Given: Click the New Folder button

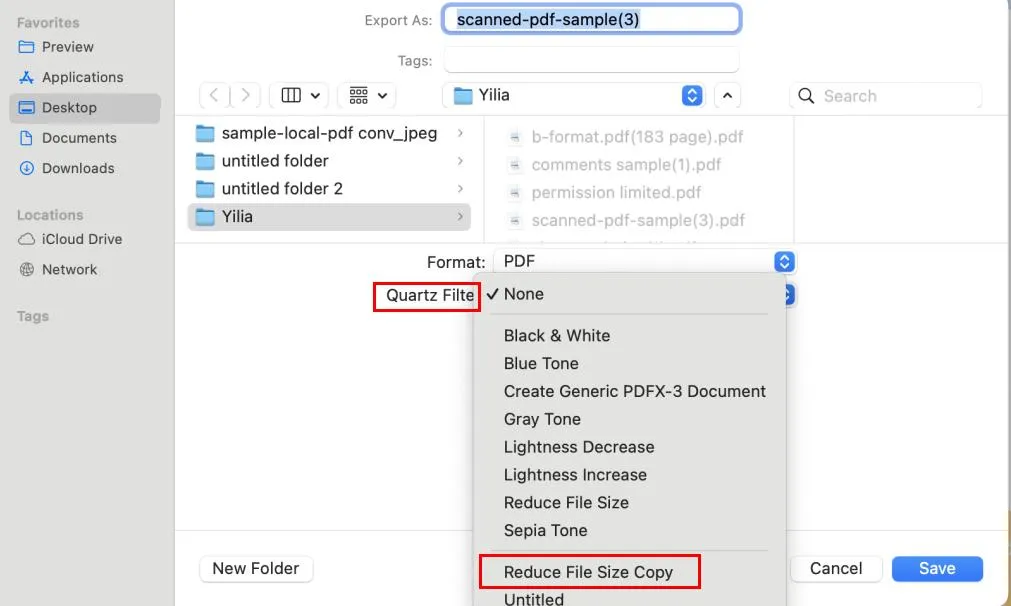Looking at the screenshot, I should [x=256, y=569].
